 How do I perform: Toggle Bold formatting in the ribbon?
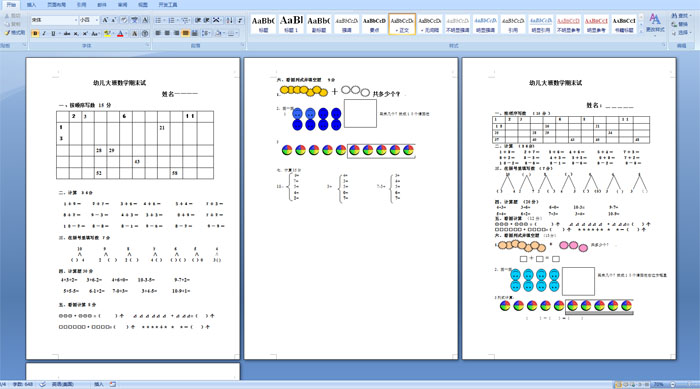click(35, 33)
